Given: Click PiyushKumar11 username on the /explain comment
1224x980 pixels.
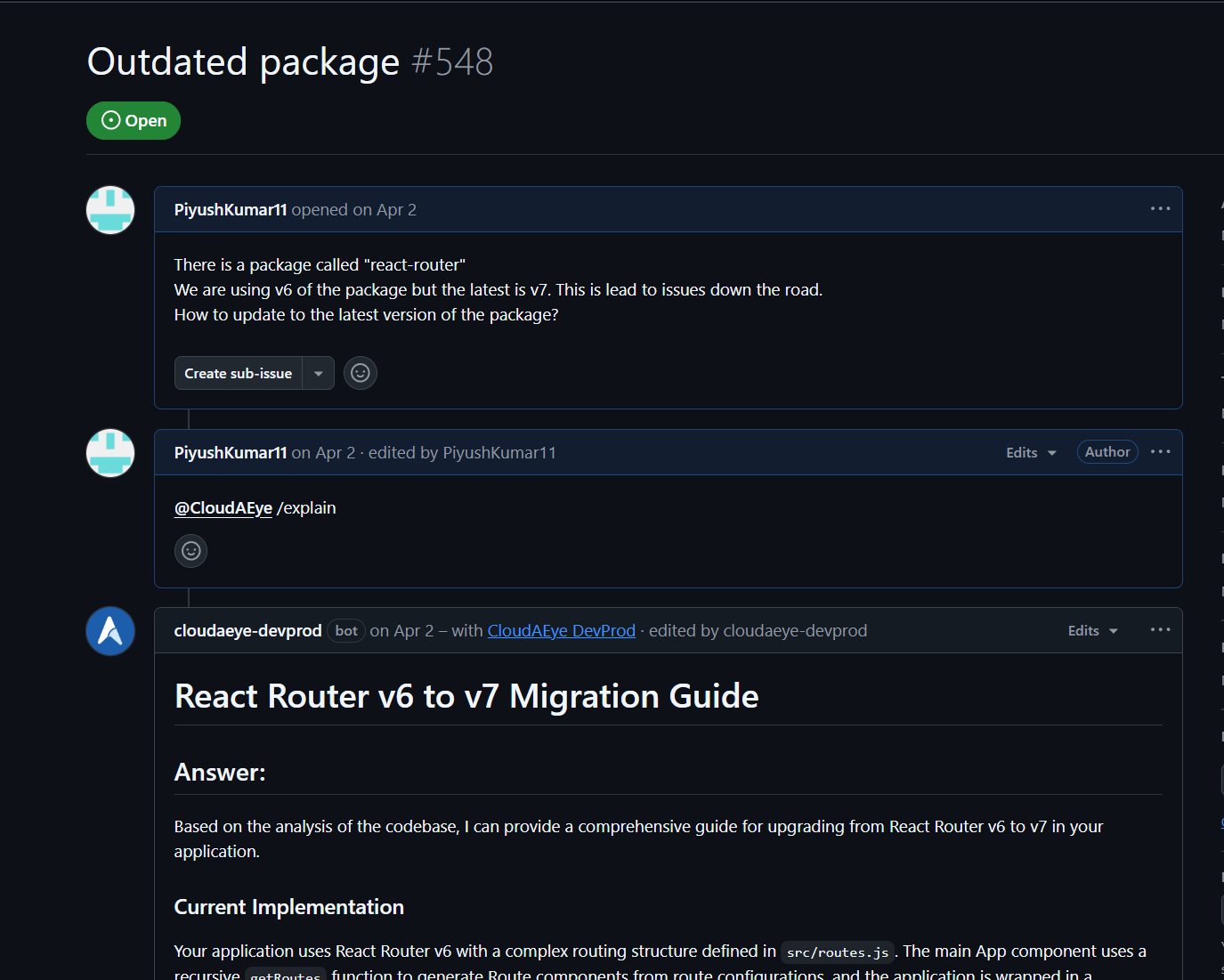Looking at the screenshot, I should click(231, 453).
